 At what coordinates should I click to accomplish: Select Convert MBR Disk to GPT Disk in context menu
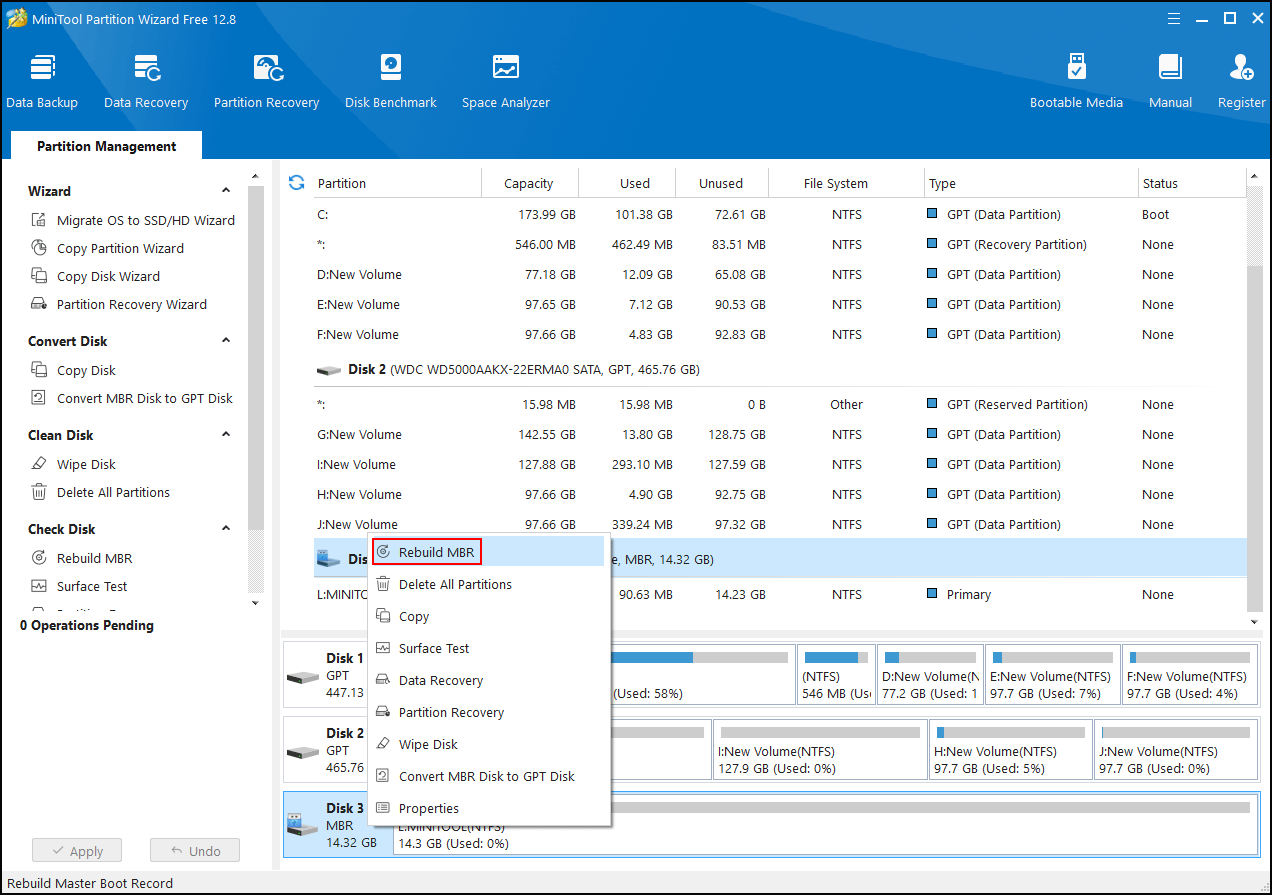(486, 776)
